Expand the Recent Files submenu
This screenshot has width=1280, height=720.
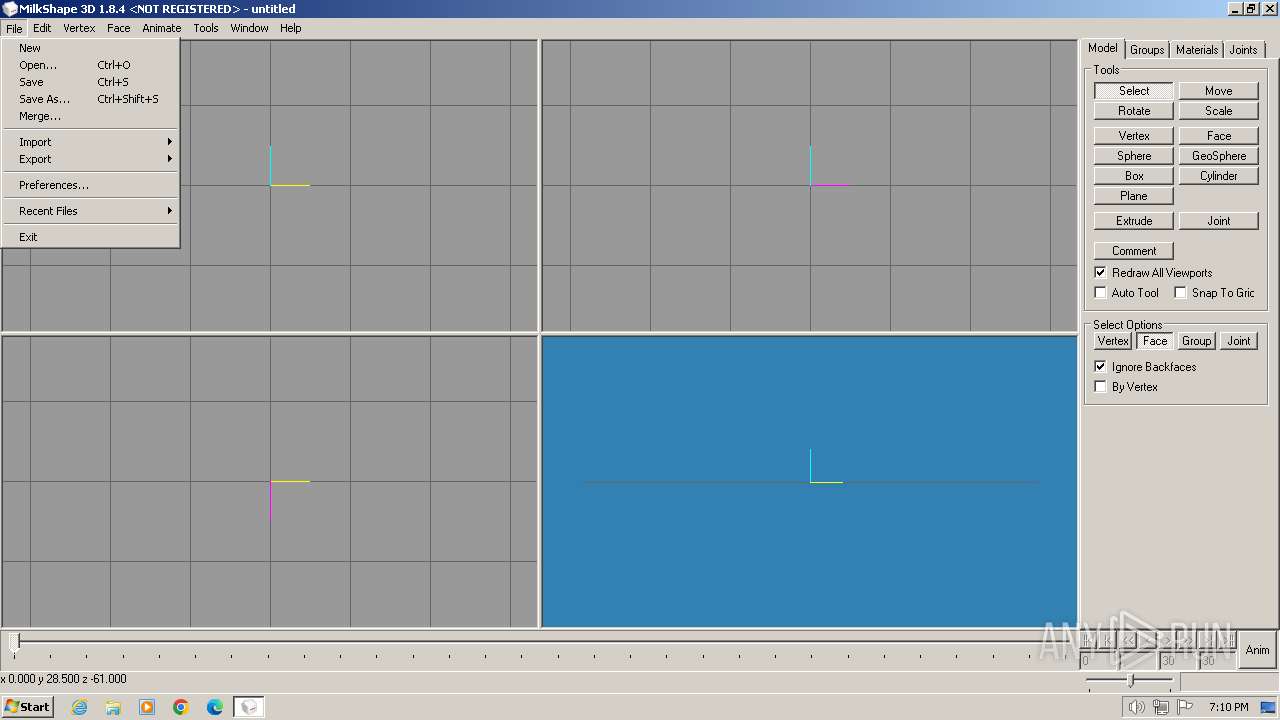click(x=91, y=211)
